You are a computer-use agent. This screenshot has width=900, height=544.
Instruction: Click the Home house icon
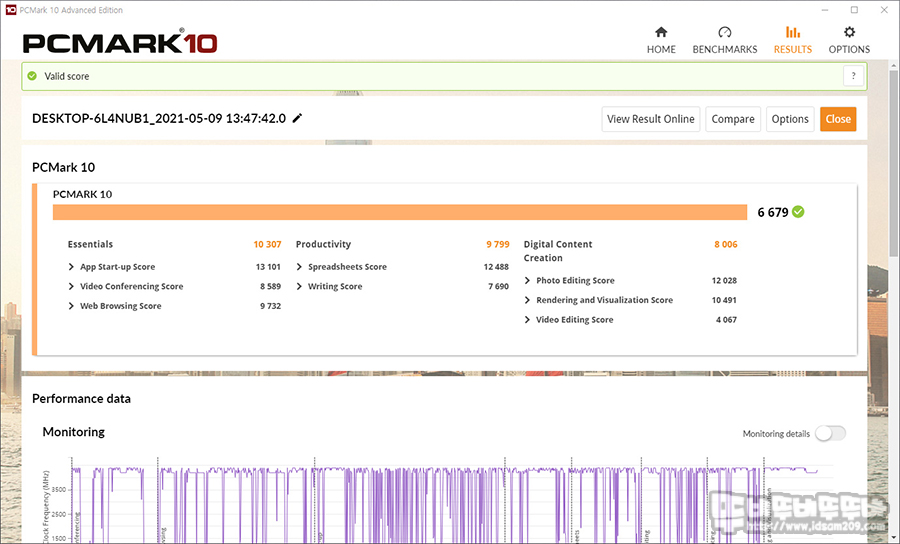tap(661, 32)
